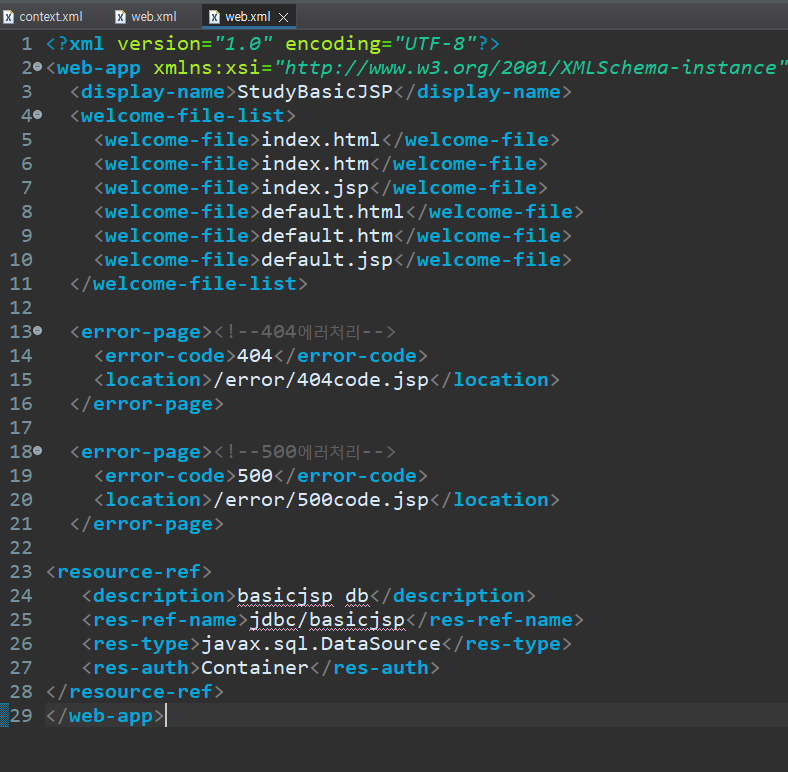
Task: Click the jdbc/basicjsp resource name
Action: click(327, 620)
